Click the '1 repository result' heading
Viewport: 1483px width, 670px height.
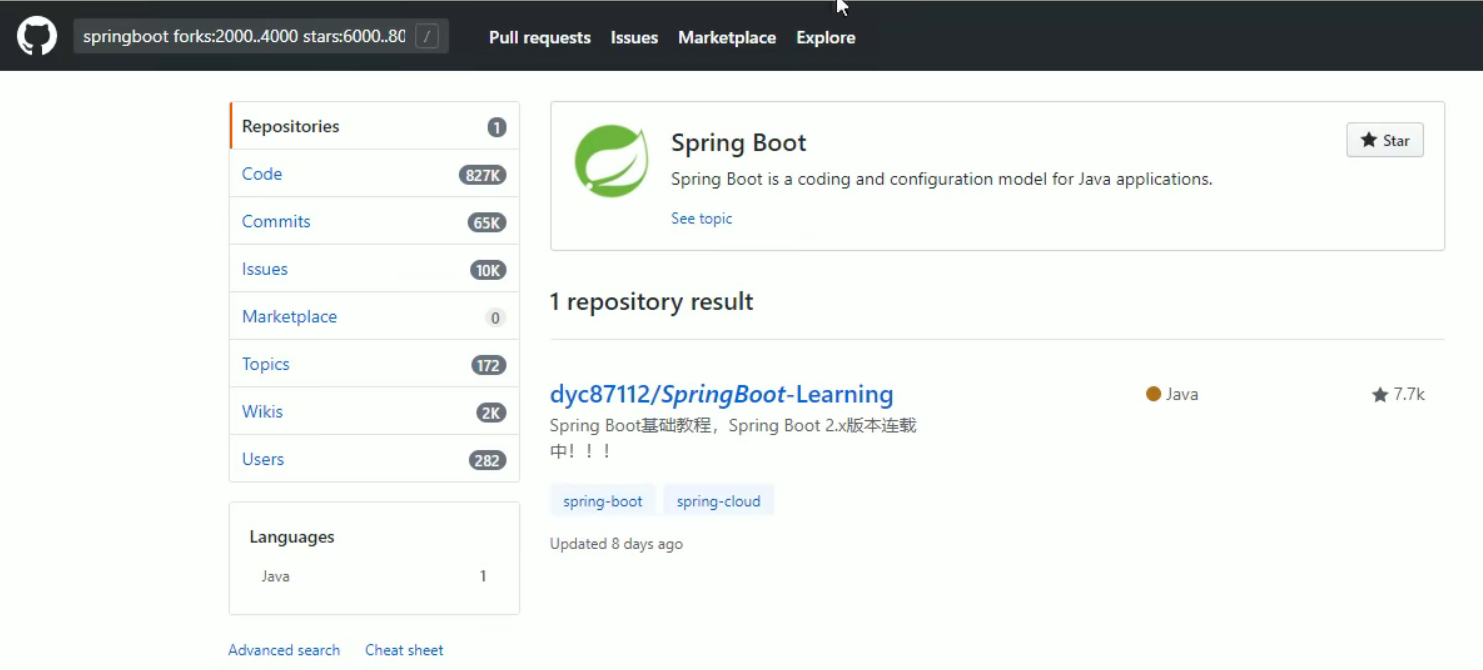(x=651, y=302)
